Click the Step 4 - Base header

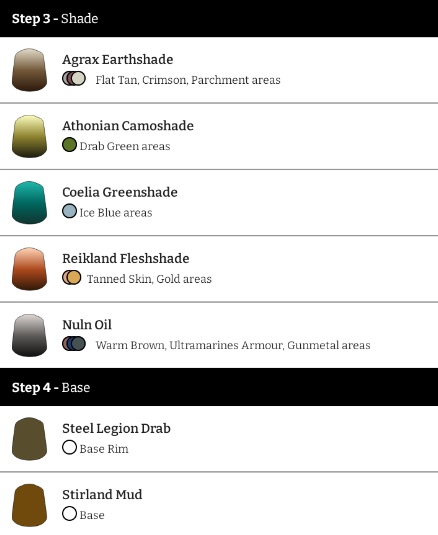(219, 387)
